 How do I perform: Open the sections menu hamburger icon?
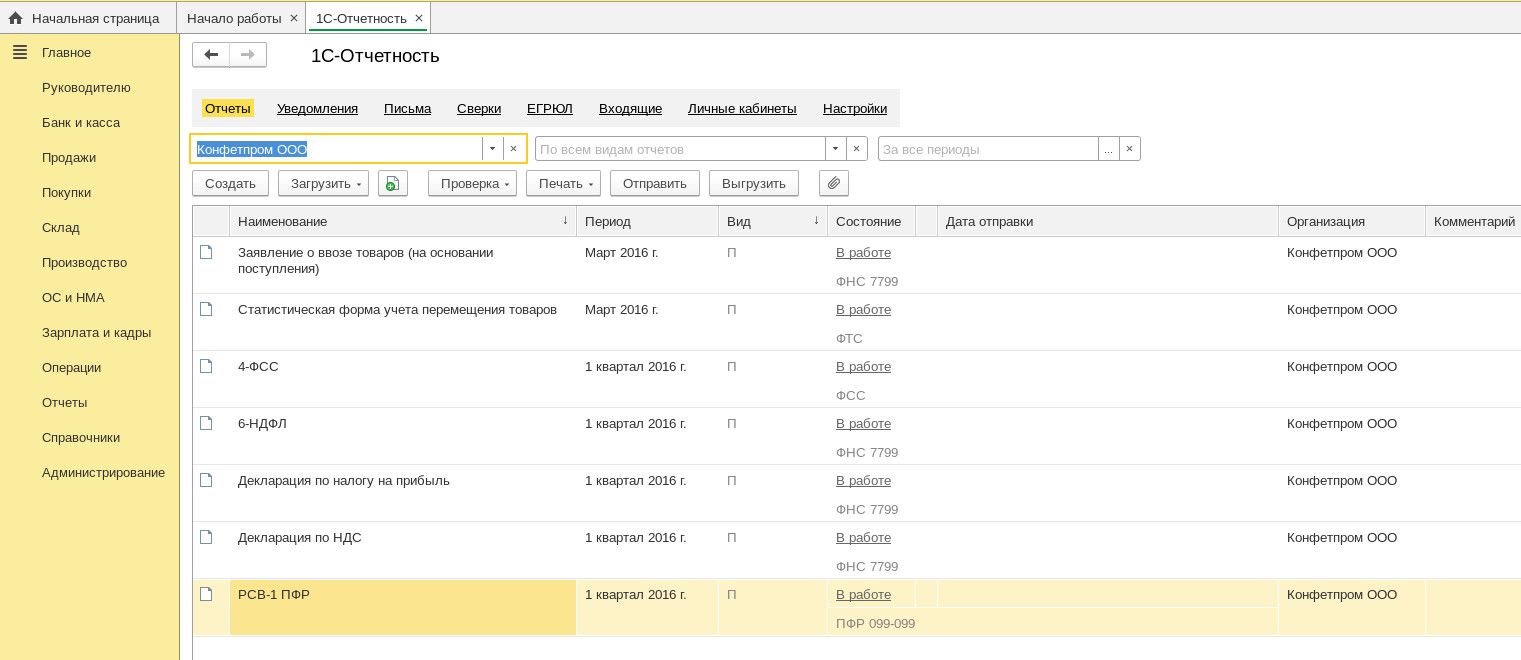[20, 52]
